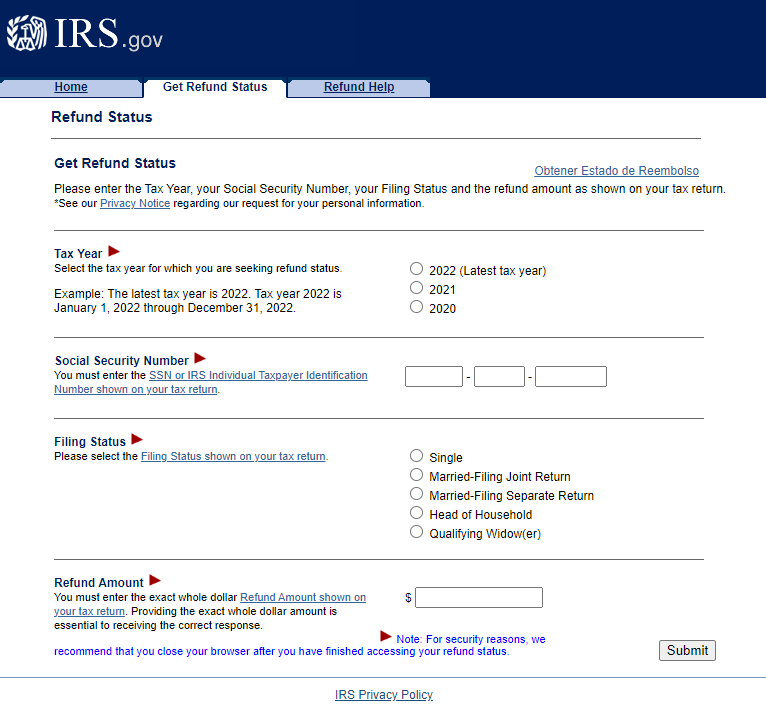Select tax year 2021
This screenshot has width=766, height=724.
(x=416, y=288)
